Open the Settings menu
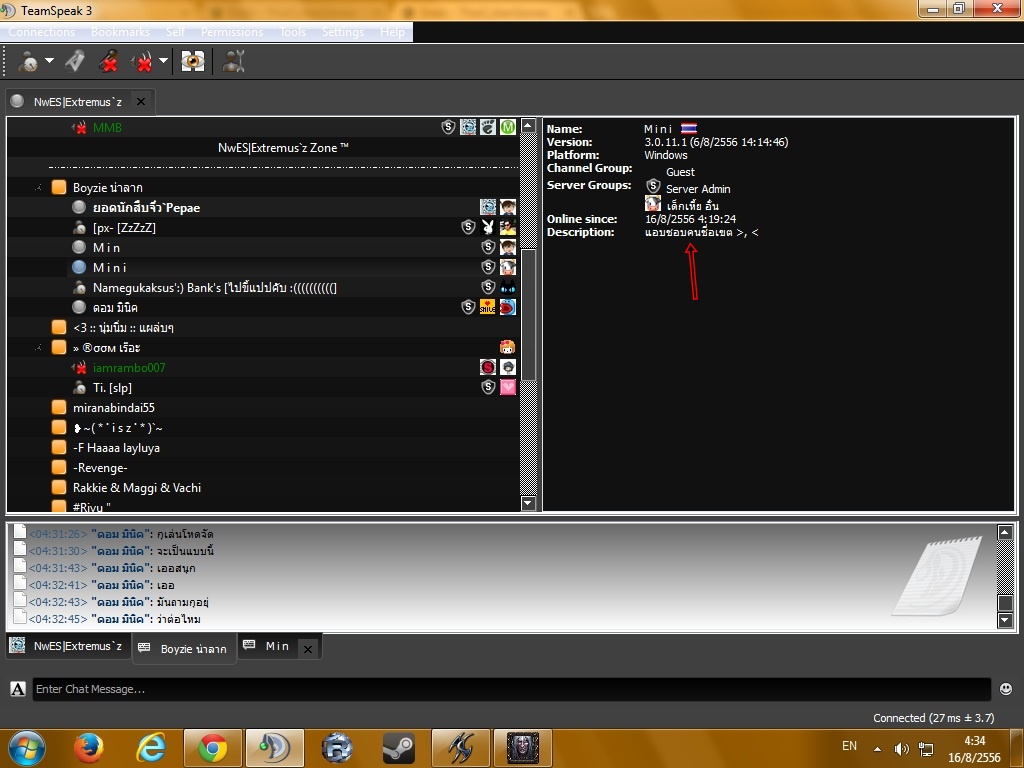This screenshot has height=768, width=1024. tap(343, 32)
